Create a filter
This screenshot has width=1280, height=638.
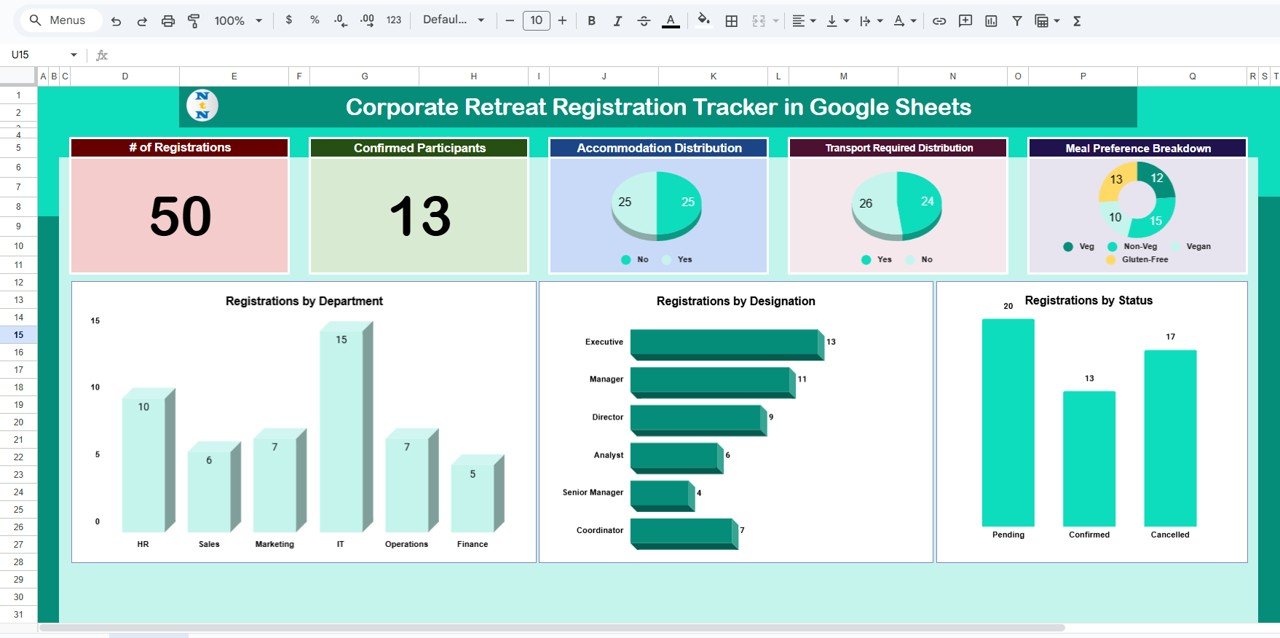pyautogui.click(x=1016, y=20)
